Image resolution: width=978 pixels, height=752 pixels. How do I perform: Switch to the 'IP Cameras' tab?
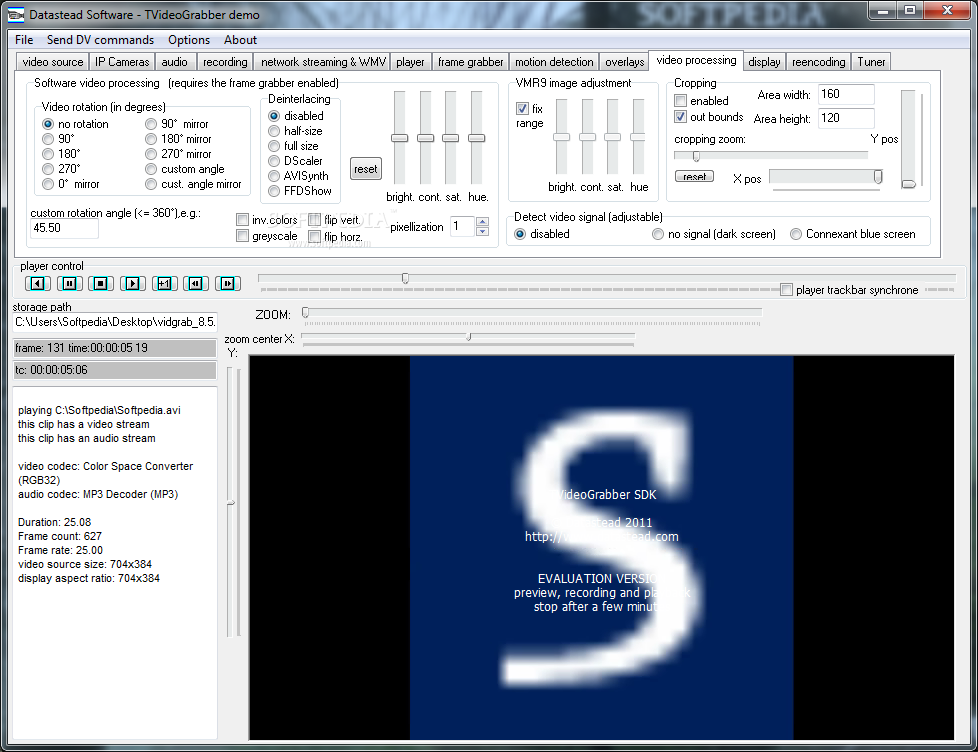click(x=122, y=62)
